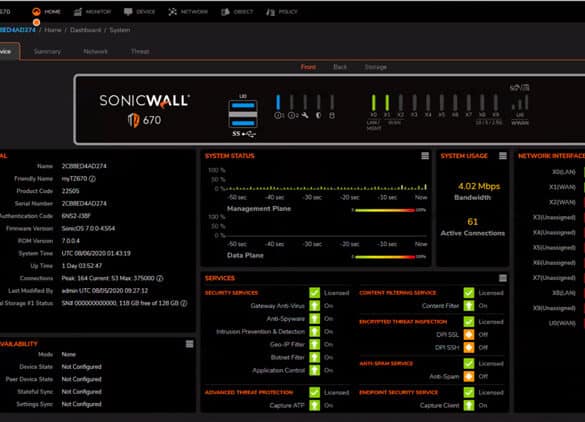This screenshot has height=422, width=585.
Task: Click the Botnet Filter On status icon
Action: (315, 357)
